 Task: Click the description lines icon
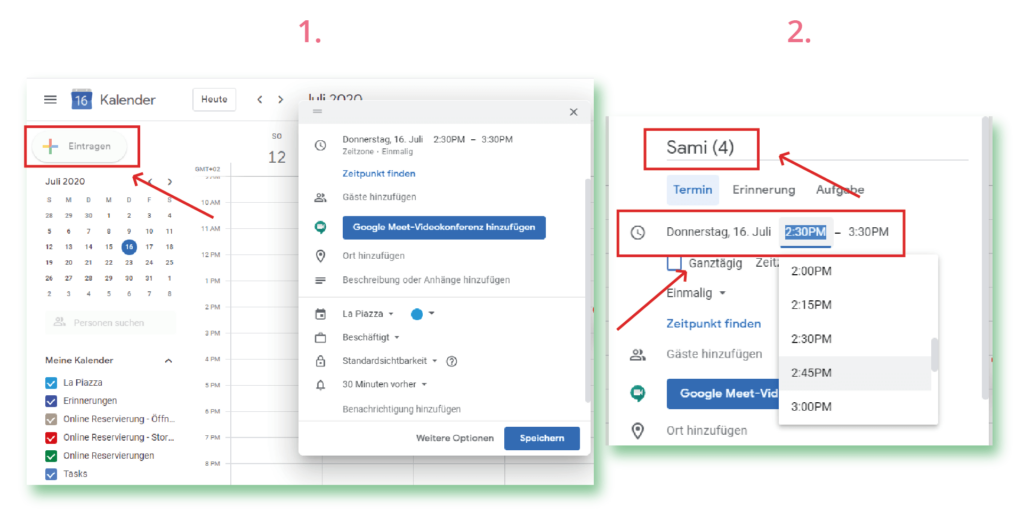tap(320, 280)
